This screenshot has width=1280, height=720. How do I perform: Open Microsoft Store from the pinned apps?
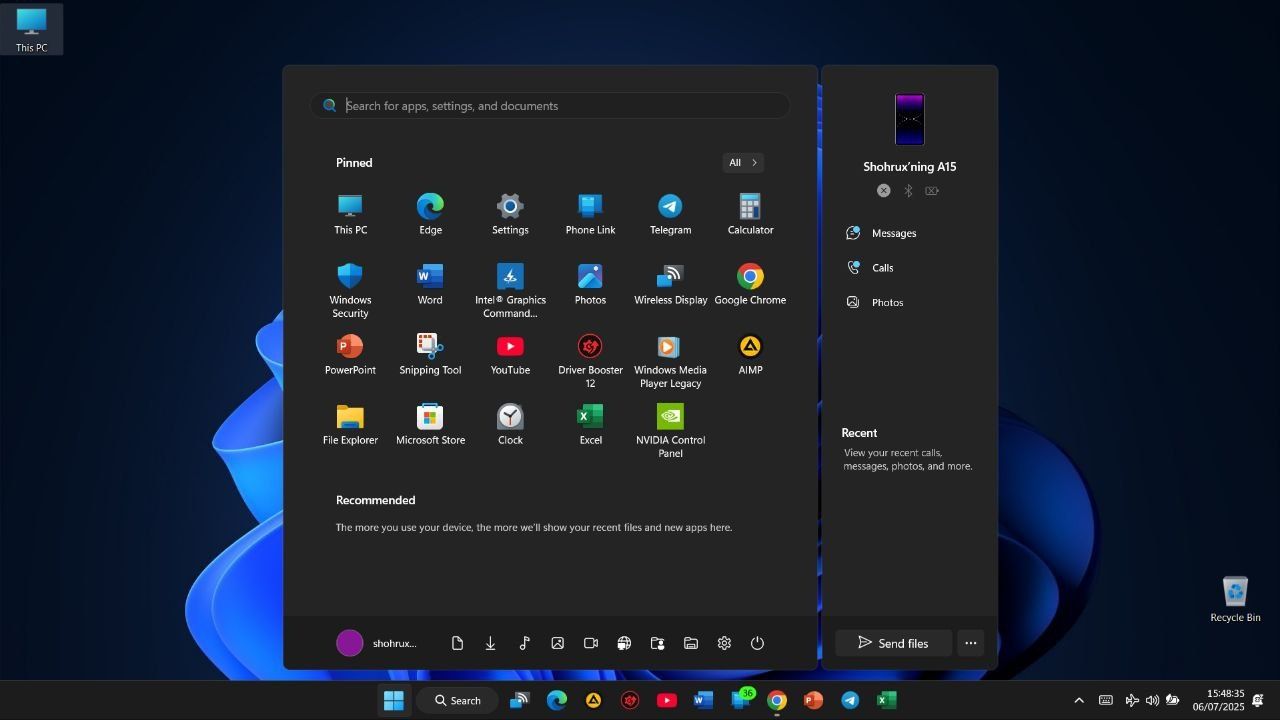(x=430, y=425)
